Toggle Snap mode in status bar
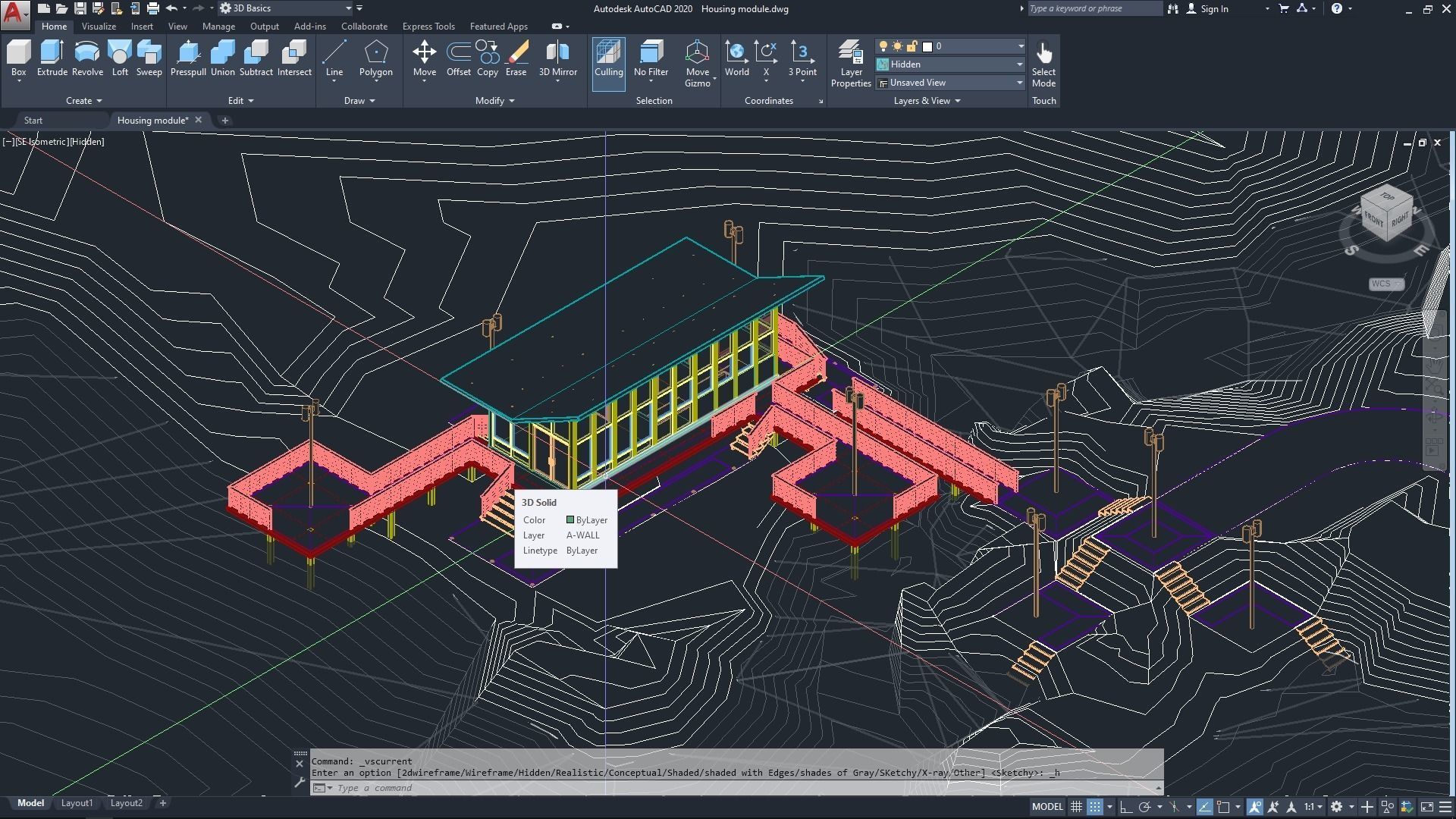Screen dimensions: 1456x819 click(1094, 807)
